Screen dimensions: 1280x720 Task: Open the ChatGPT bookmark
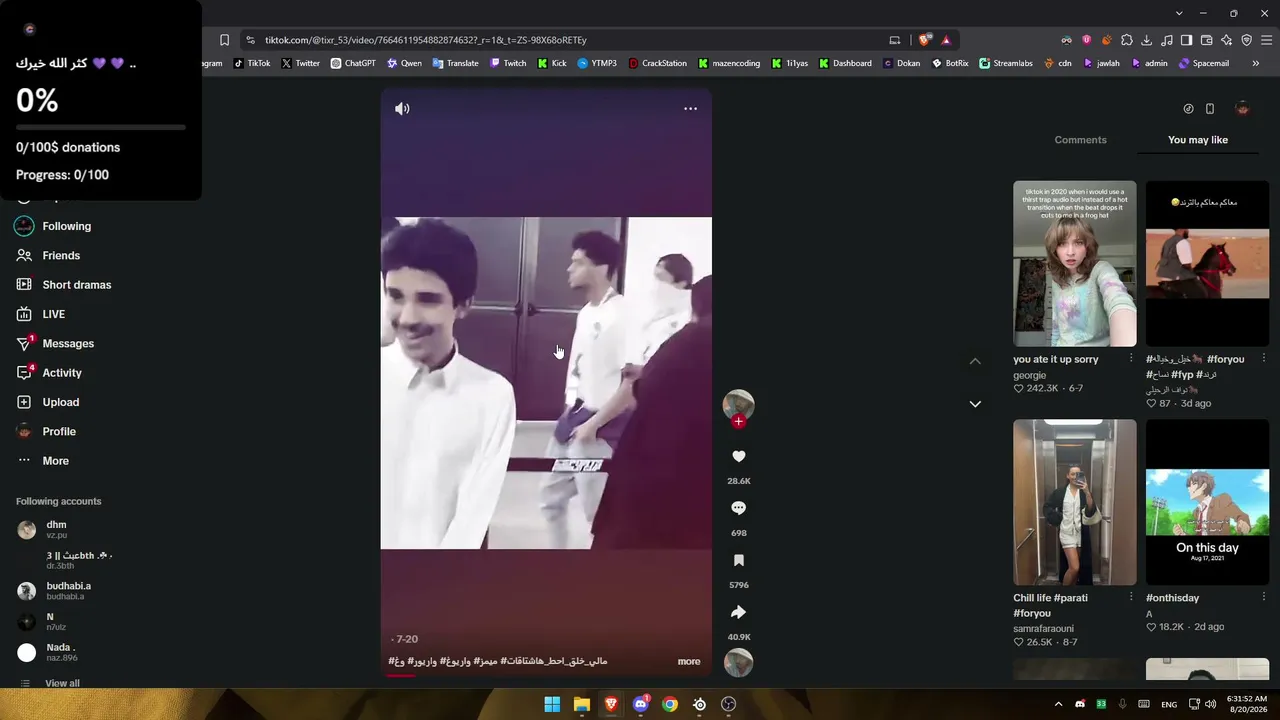tap(353, 63)
